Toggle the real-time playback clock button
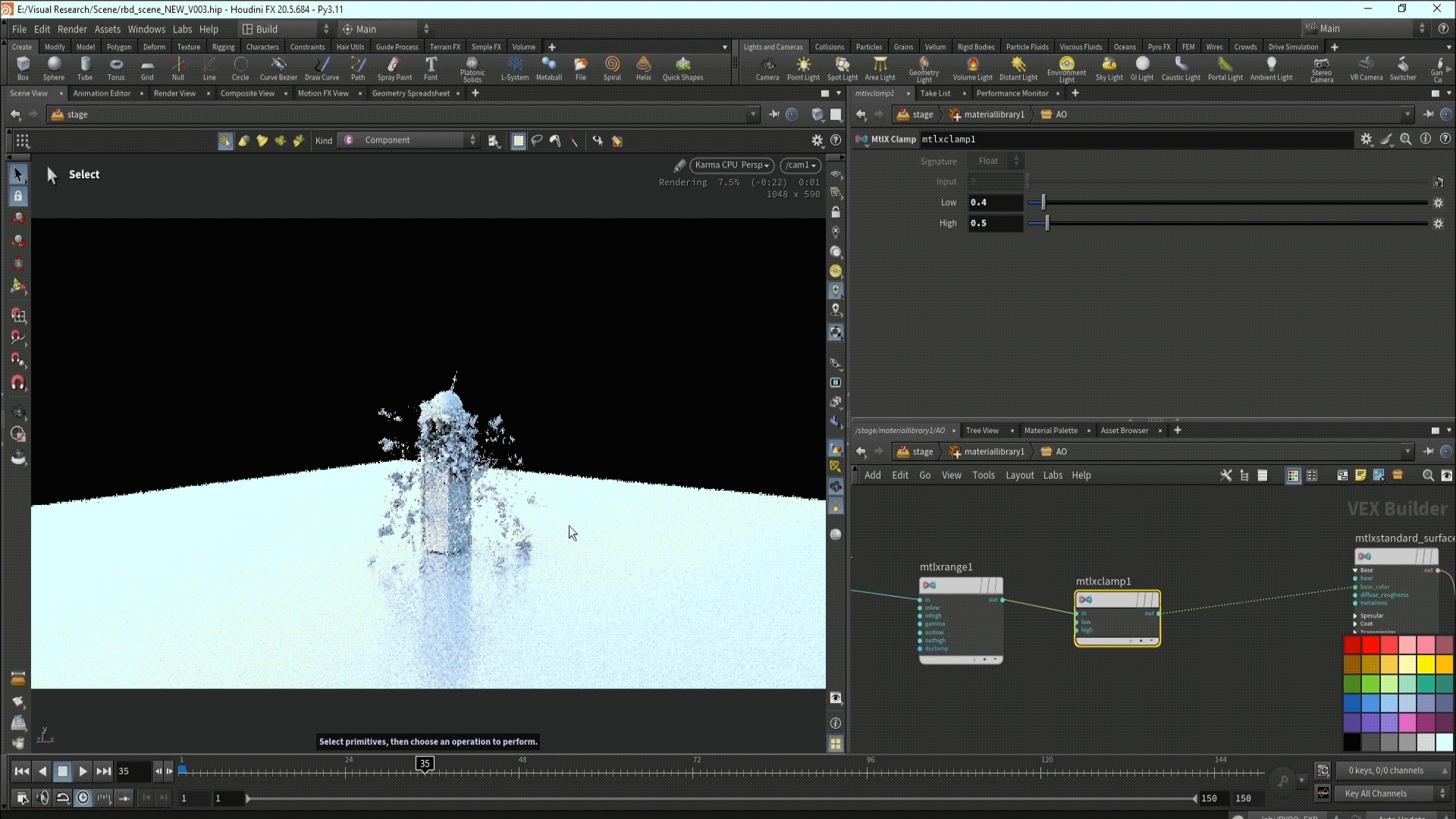This screenshot has height=819, width=1456. pos(83,798)
